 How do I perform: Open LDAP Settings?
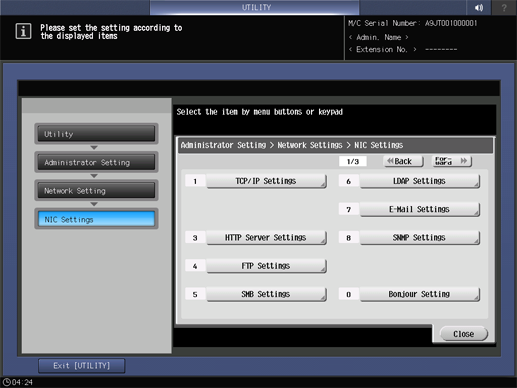pos(419,181)
